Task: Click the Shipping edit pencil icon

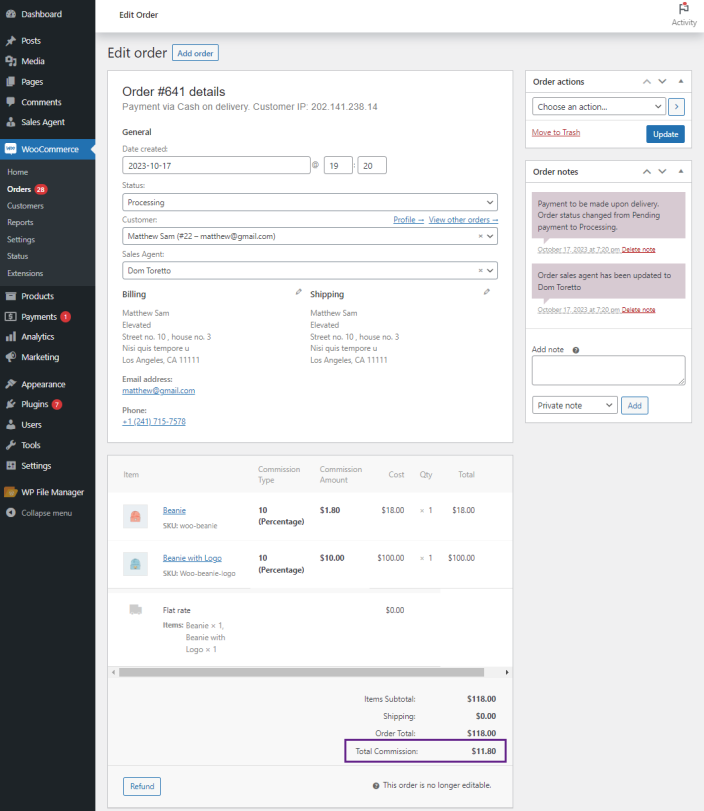Action: pos(487,292)
